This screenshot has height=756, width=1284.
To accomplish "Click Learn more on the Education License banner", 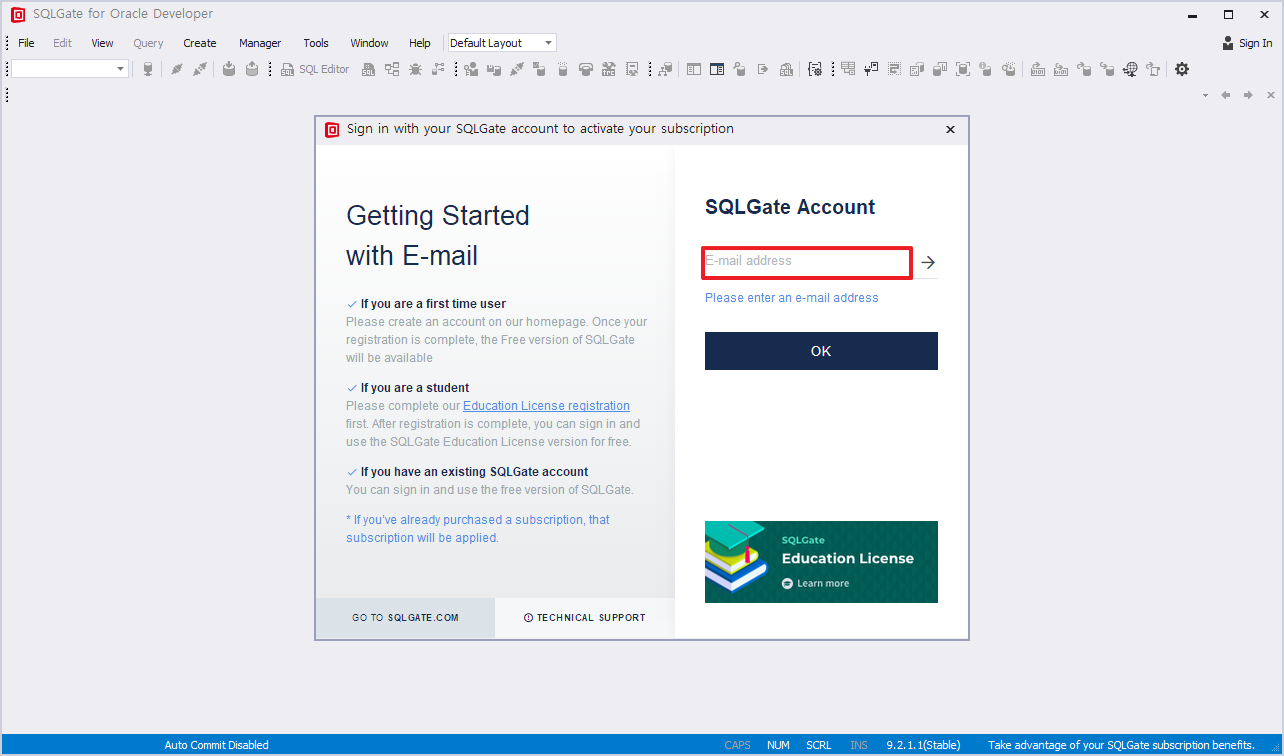I will (815, 583).
